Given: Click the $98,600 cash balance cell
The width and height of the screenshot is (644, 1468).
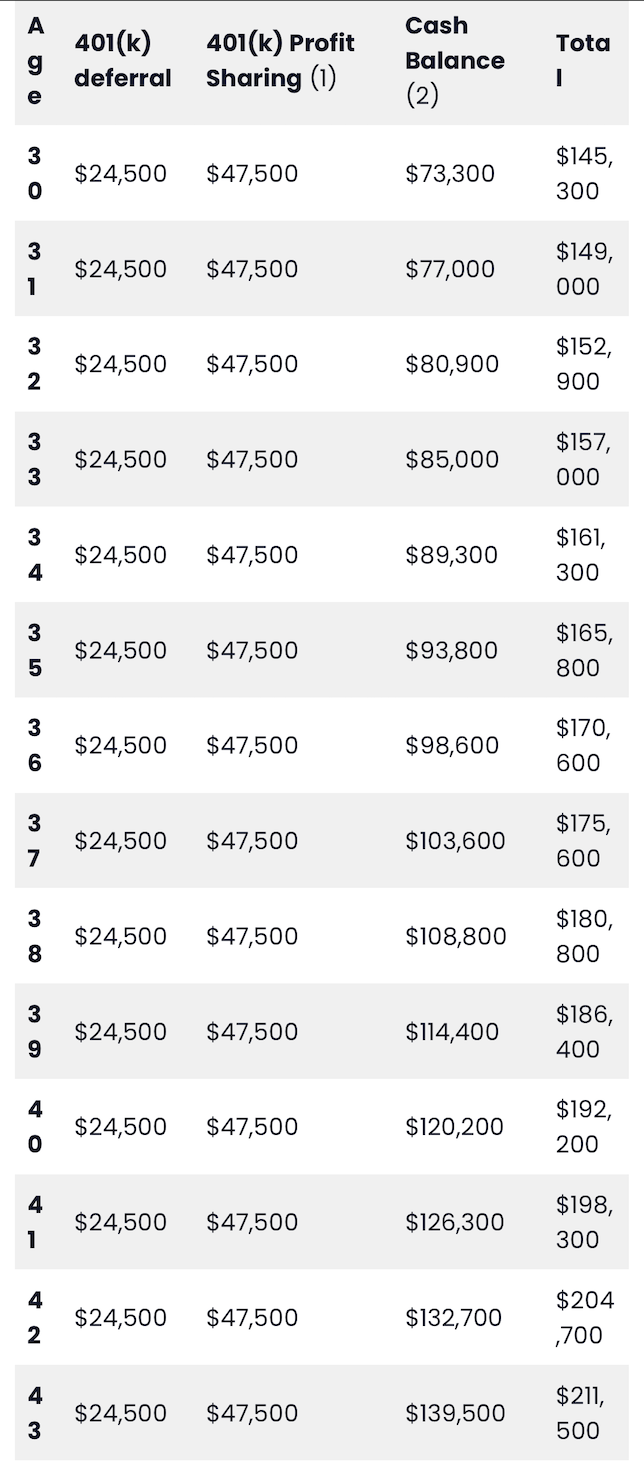Looking at the screenshot, I should pos(452,746).
